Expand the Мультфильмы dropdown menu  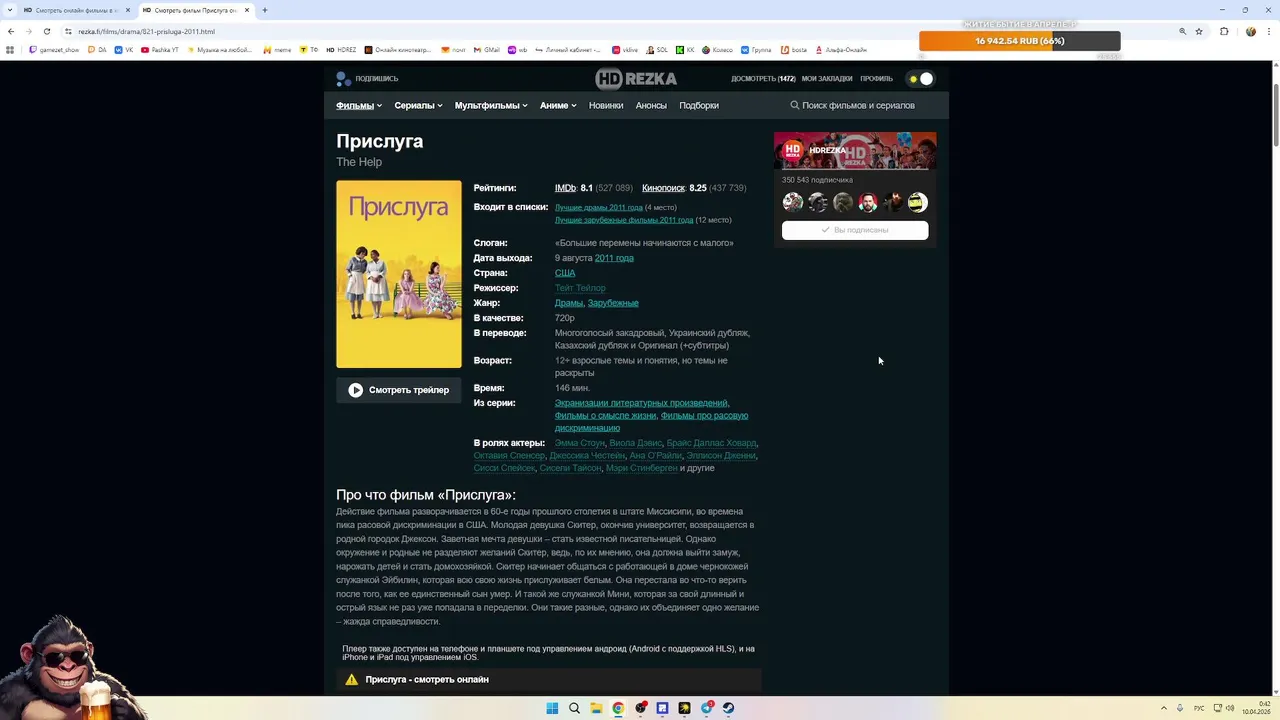[491, 105]
